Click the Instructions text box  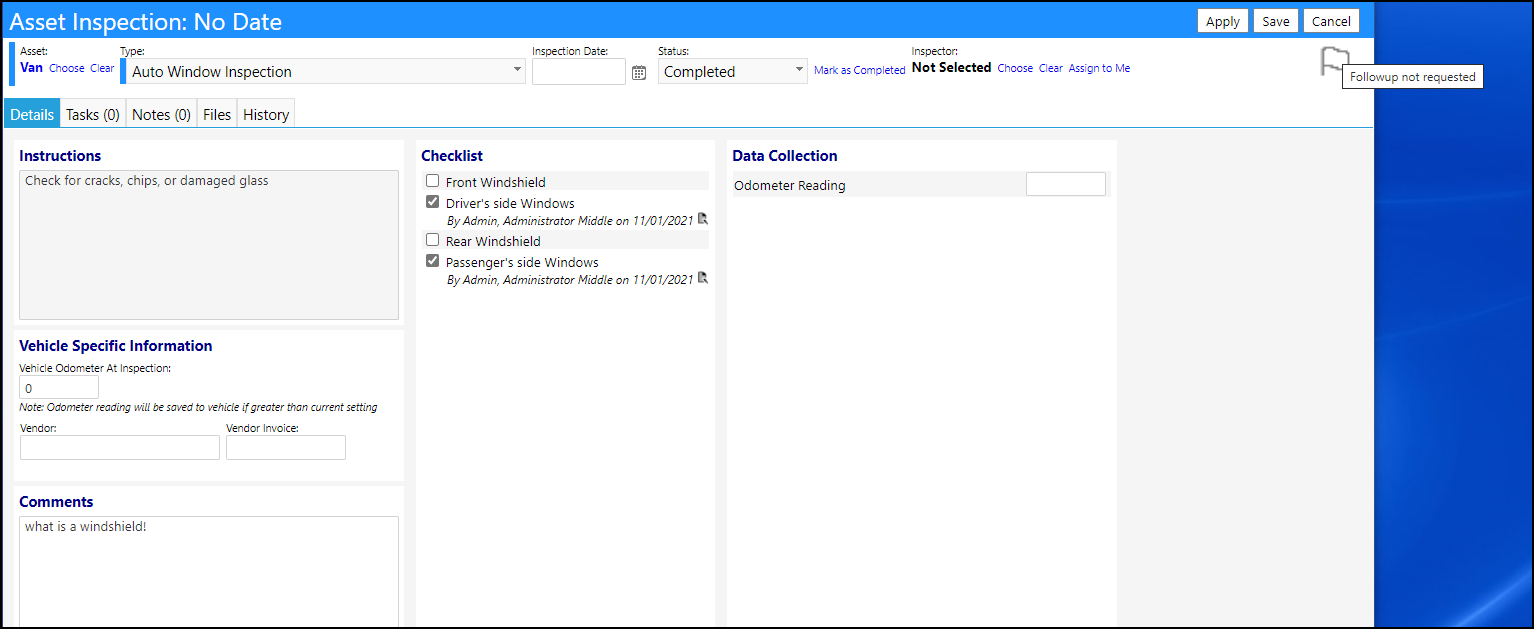tap(209, 245)
